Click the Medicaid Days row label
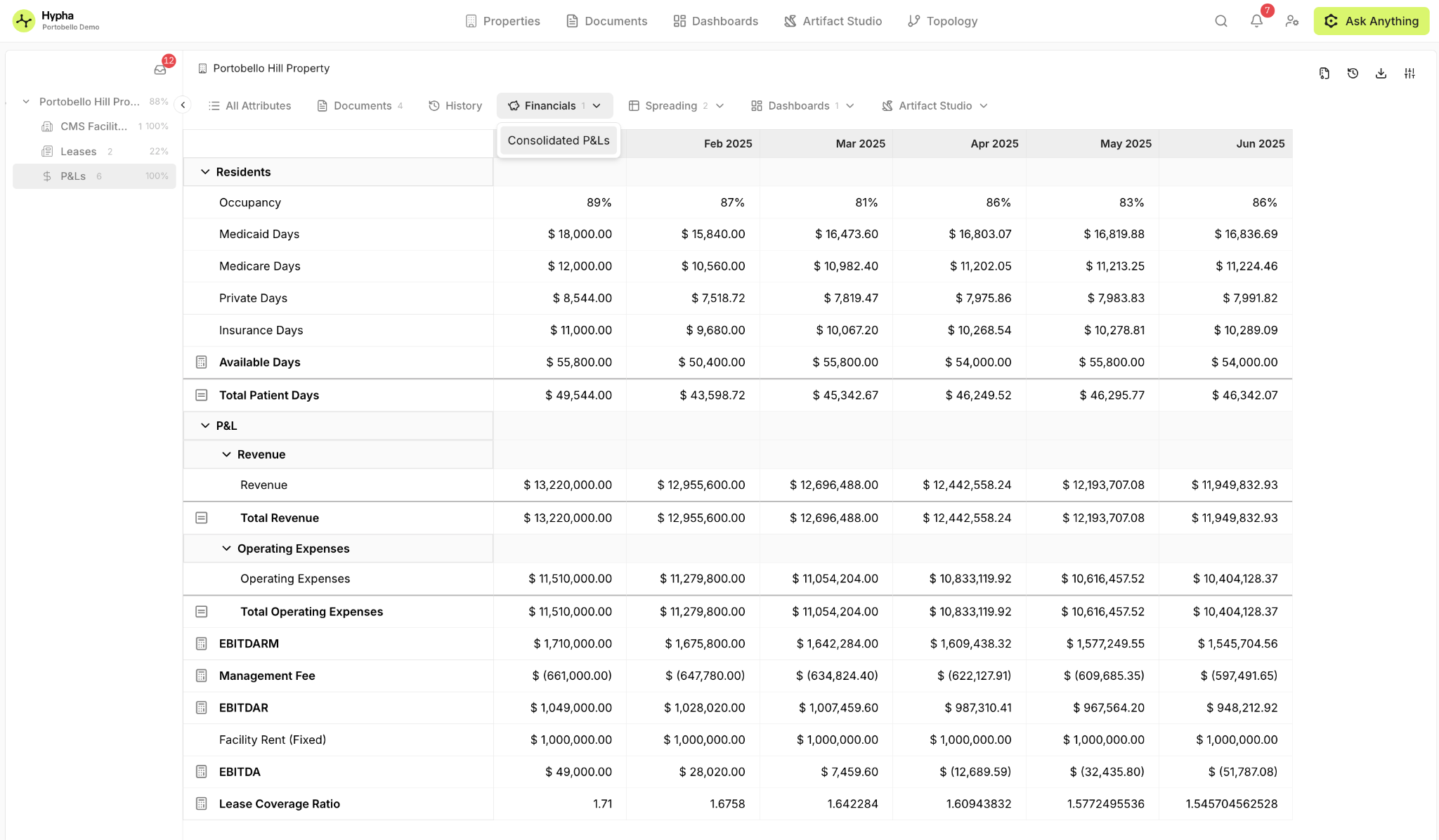 (x=259, y=234)
